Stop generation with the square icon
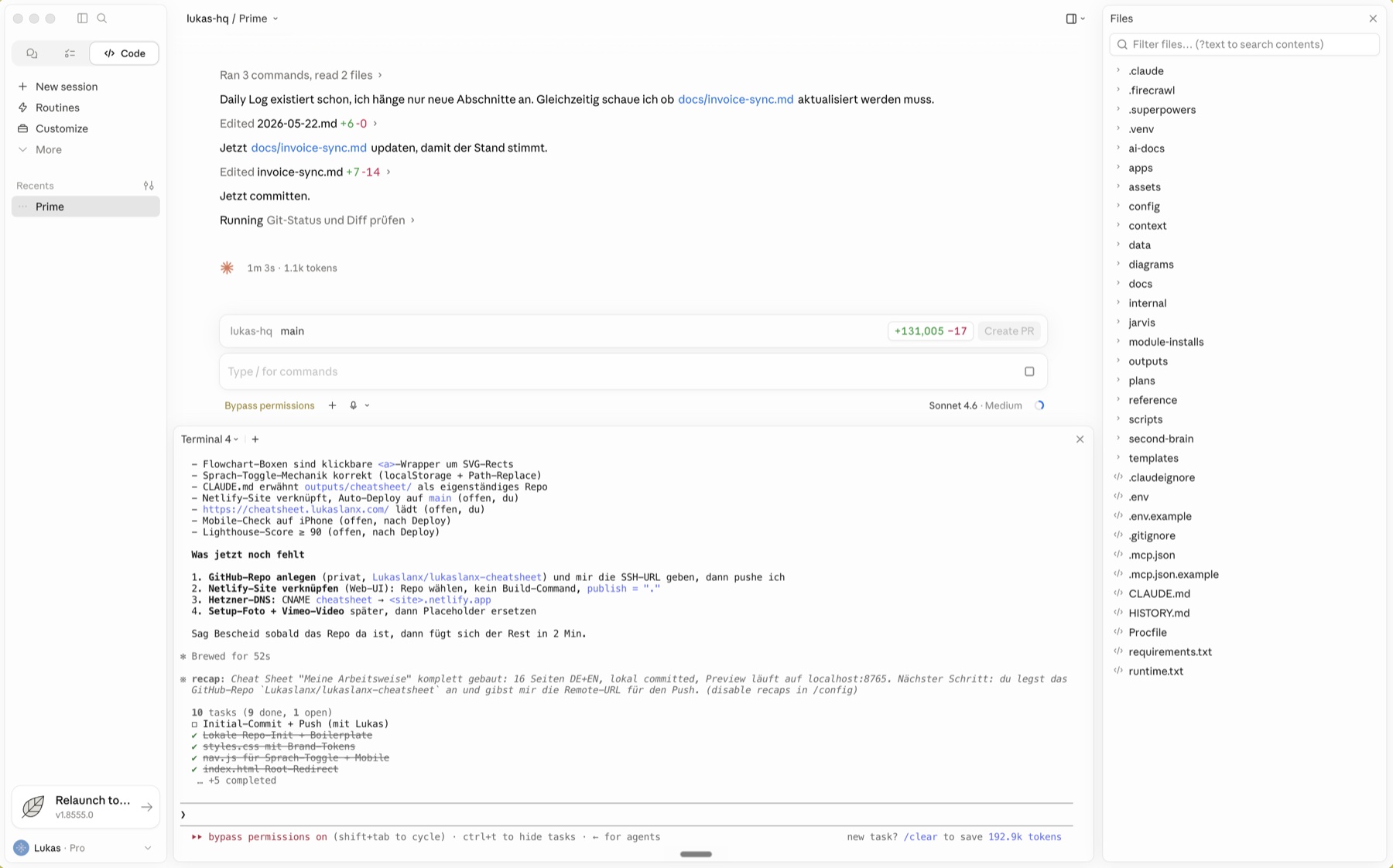Image resolution: width=1393 pixels, height=868 pixels. click(x=1029, y=371)
